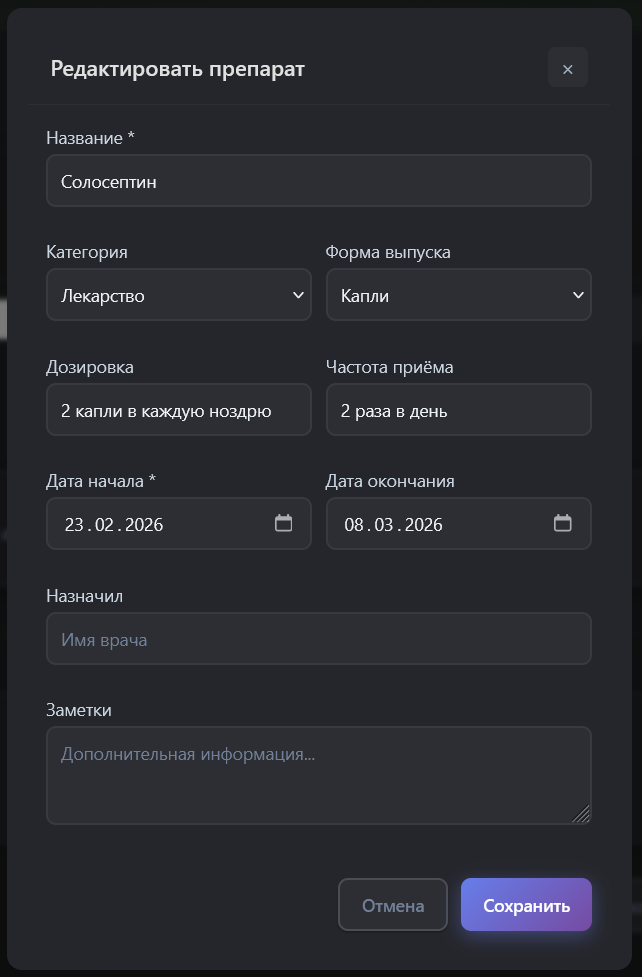Open the Форма выпуска dropdown
Viewport: 642px width, 977px height.
(458, 295)
